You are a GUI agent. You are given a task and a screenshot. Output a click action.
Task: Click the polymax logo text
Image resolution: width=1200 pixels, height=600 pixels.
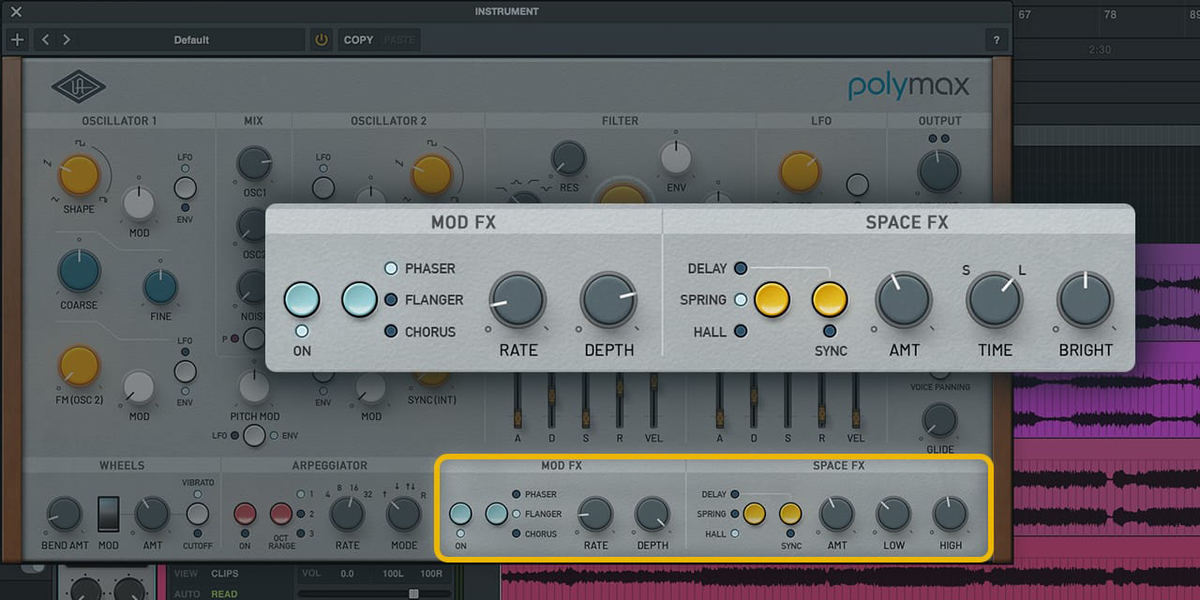pyautogui.click(x=908, y=86)
